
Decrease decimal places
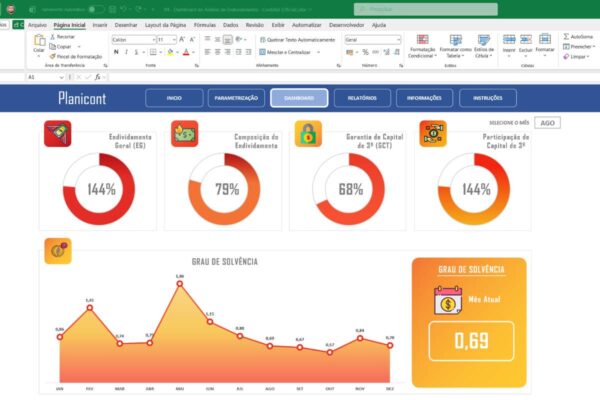(x=397, y=52)
